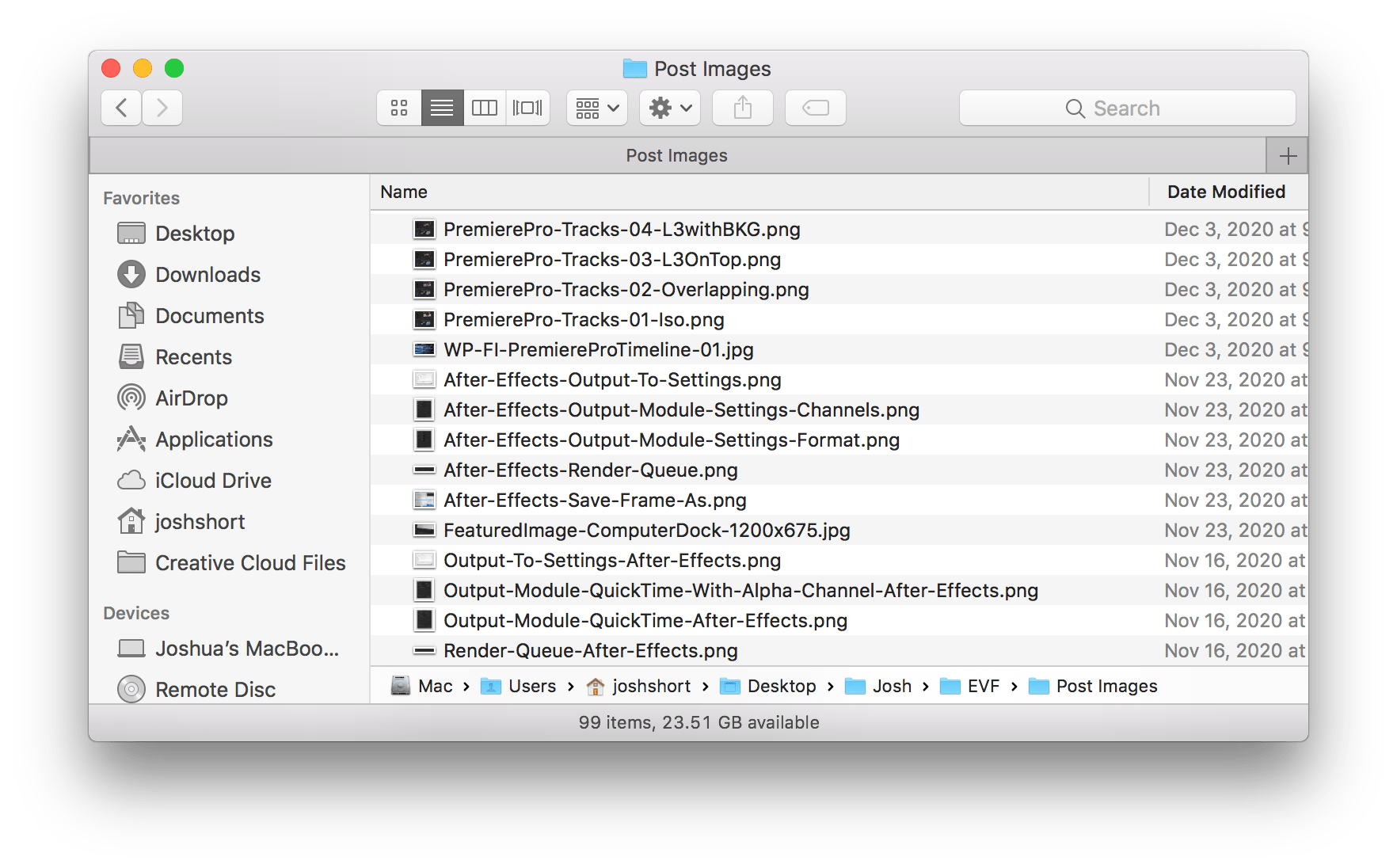The width and height of the screenshot is (1397, 868).
Task: Click the Edit Tags toolbar button
Action: [816, 108]
